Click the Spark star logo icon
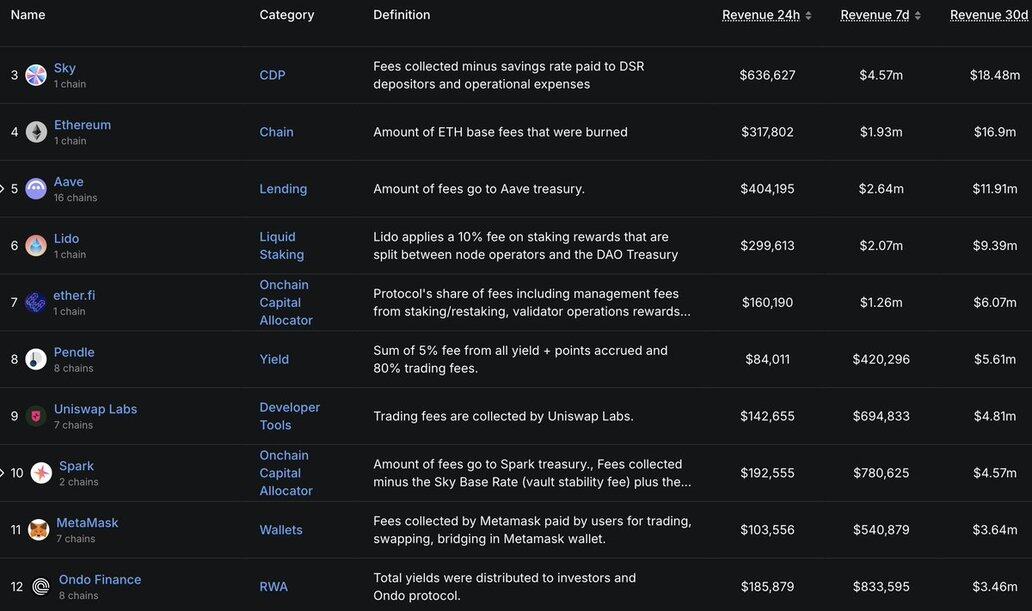Viewport: 1032px width, 611px height. click(x=41, y=473)
